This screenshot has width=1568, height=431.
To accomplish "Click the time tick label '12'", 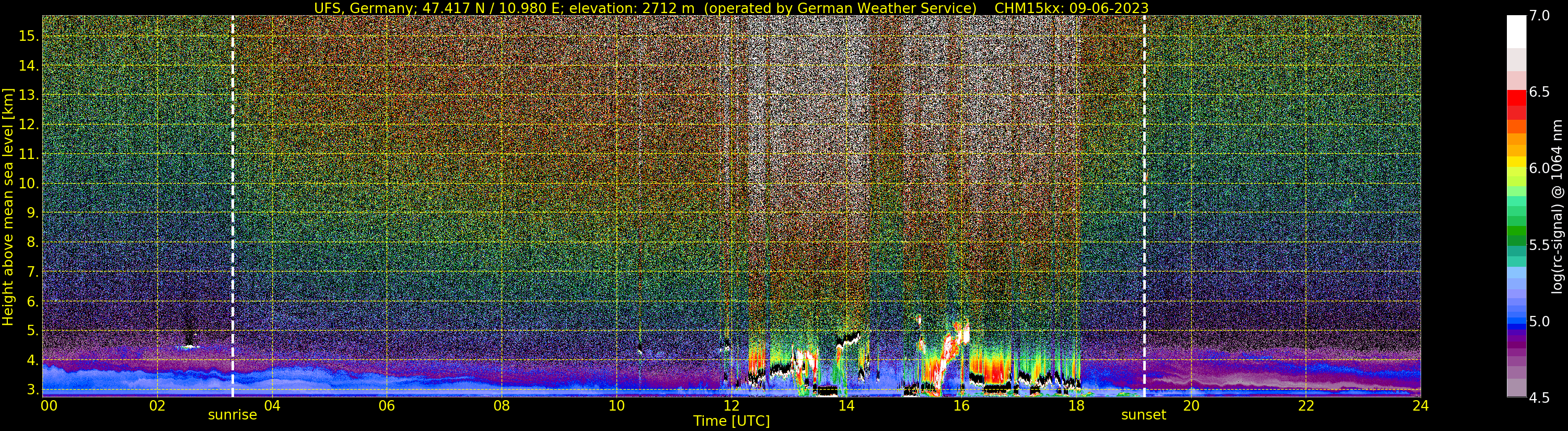I will click(x=731, y=405).
